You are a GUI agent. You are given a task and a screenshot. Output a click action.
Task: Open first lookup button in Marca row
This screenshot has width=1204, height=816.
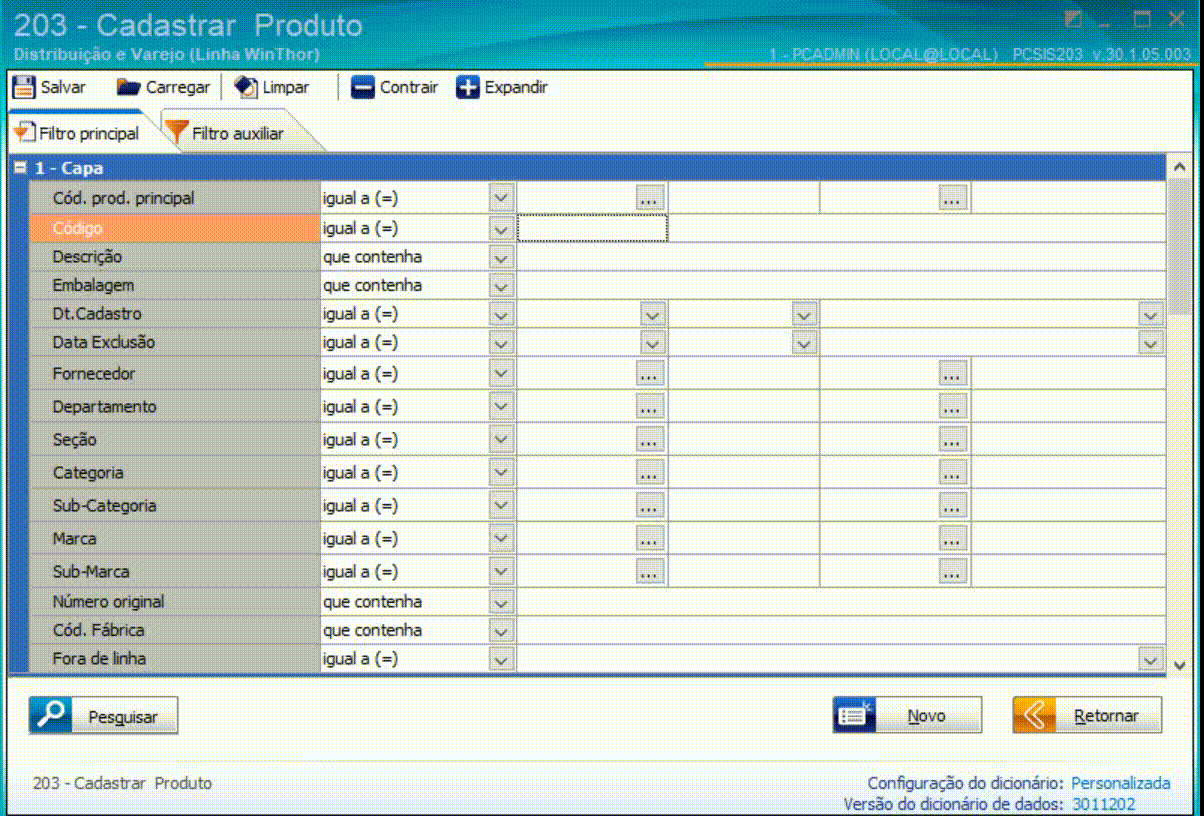click(650, 539)
